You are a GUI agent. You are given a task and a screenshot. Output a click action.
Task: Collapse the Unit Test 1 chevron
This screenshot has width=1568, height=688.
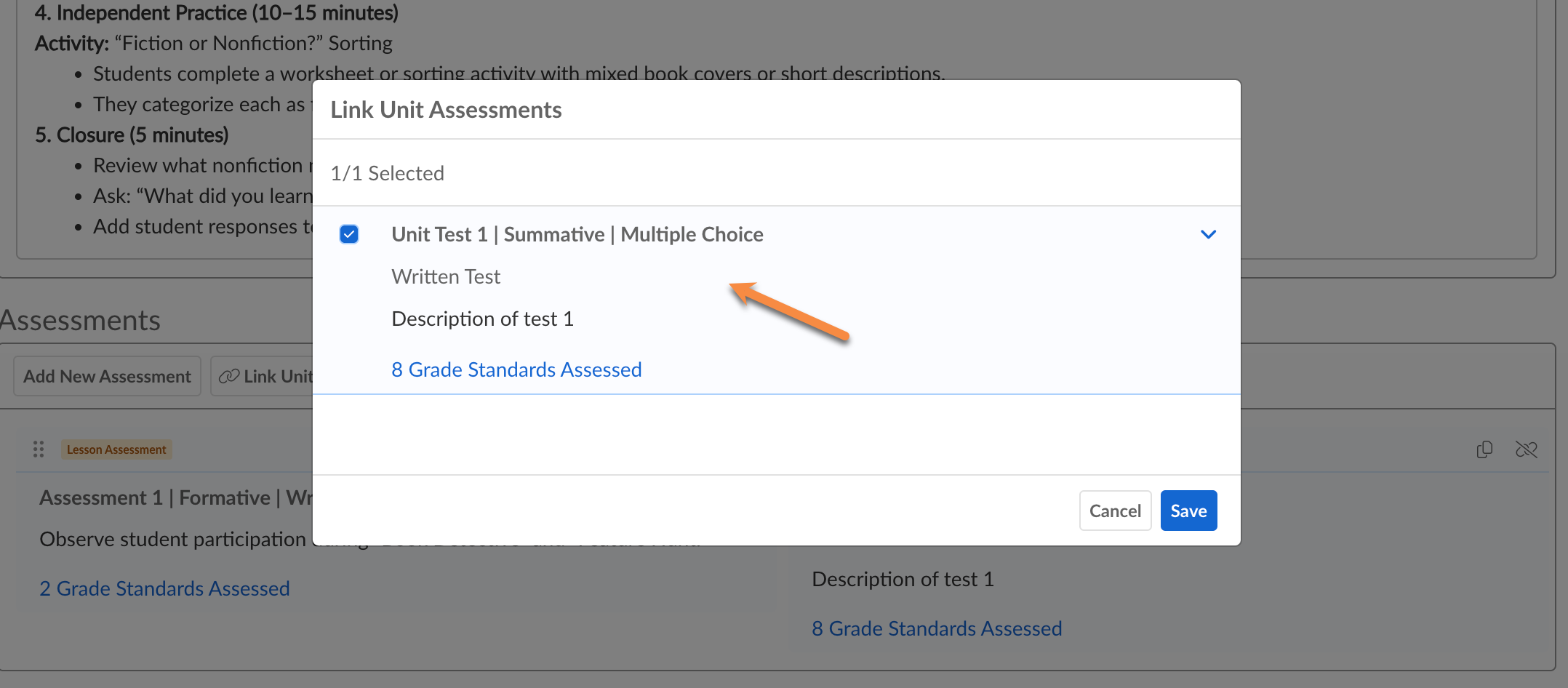click(x=1208, y=234)
